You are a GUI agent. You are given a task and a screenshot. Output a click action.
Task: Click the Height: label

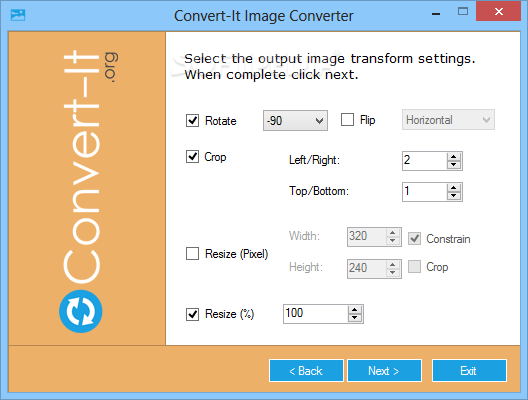point(306,267)
